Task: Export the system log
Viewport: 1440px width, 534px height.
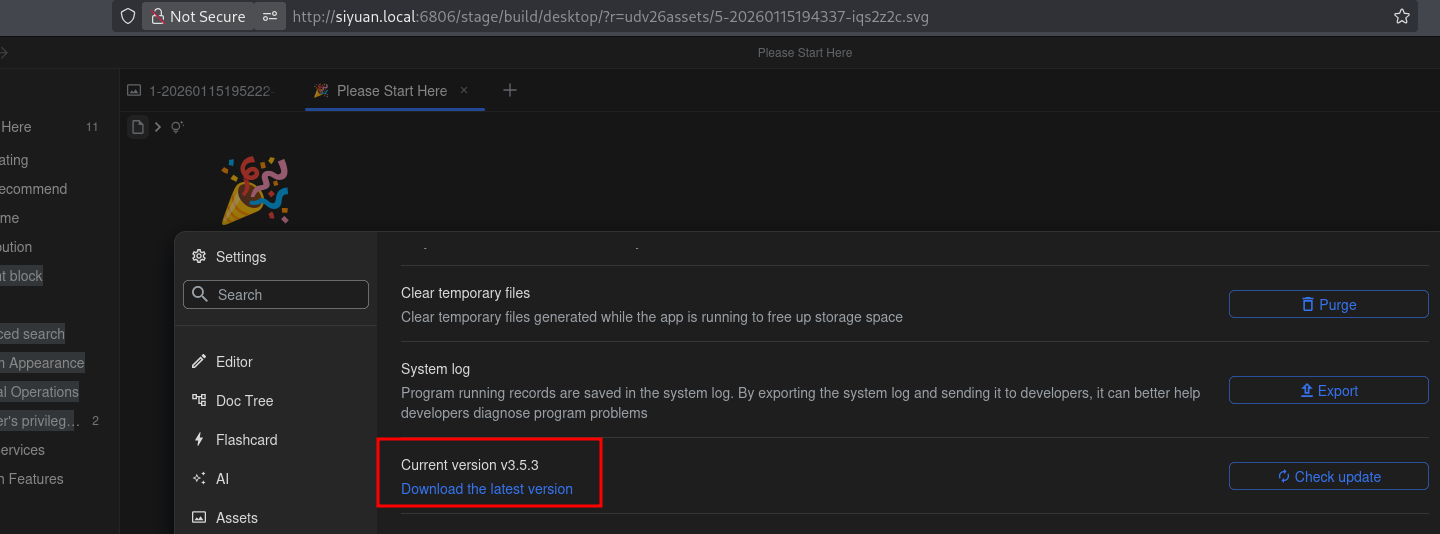Action: (1328, 391)
